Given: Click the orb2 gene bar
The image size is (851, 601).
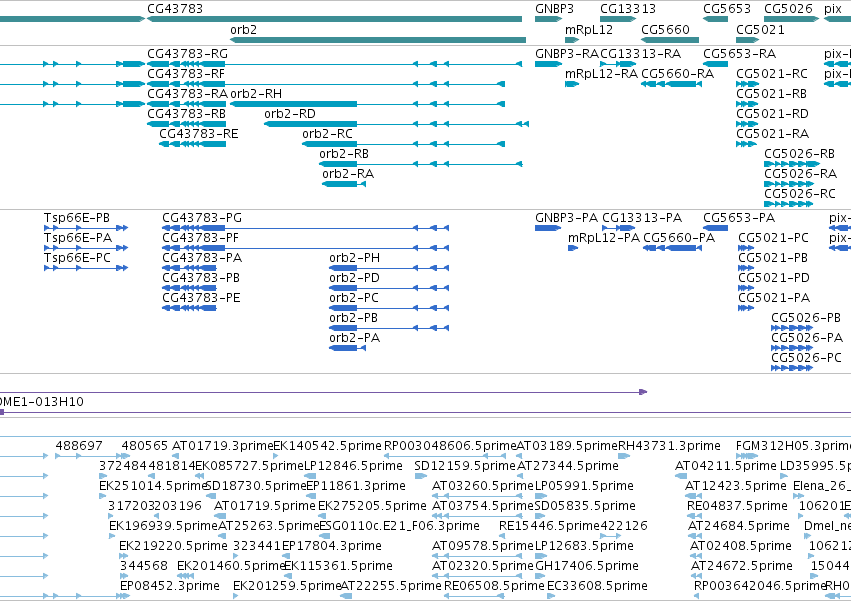Looking at the screenshot, I should (378, 40).
